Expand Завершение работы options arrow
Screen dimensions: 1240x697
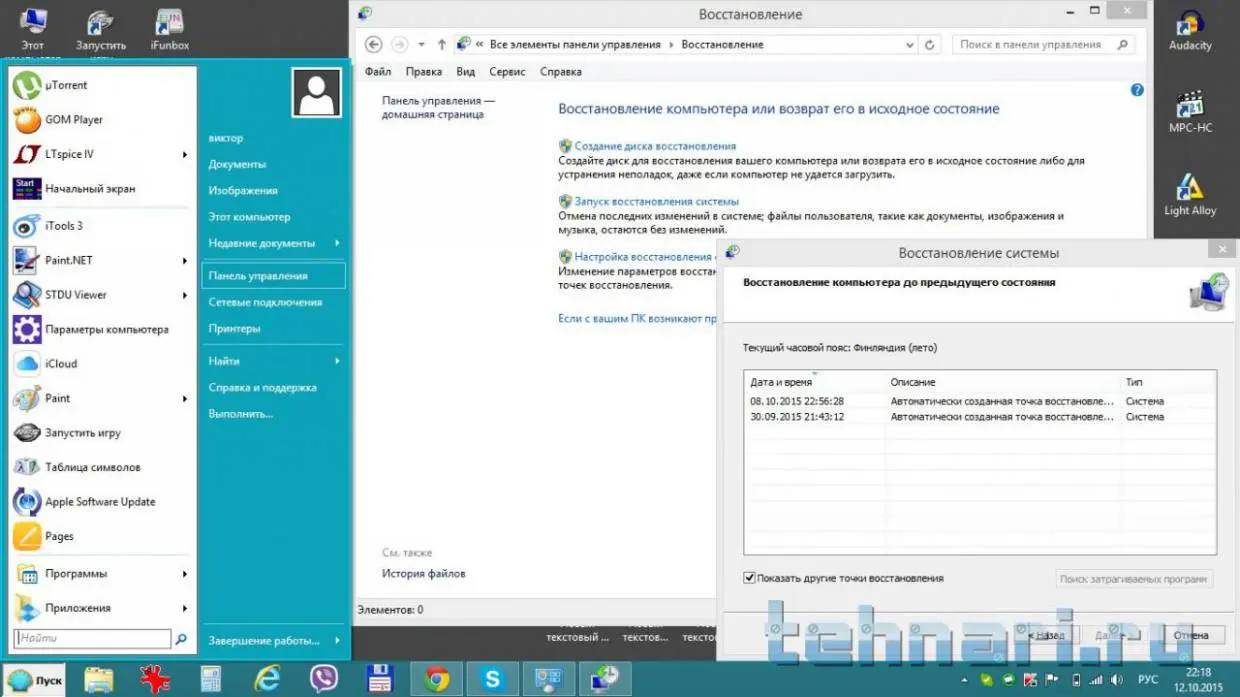(337, 641)
